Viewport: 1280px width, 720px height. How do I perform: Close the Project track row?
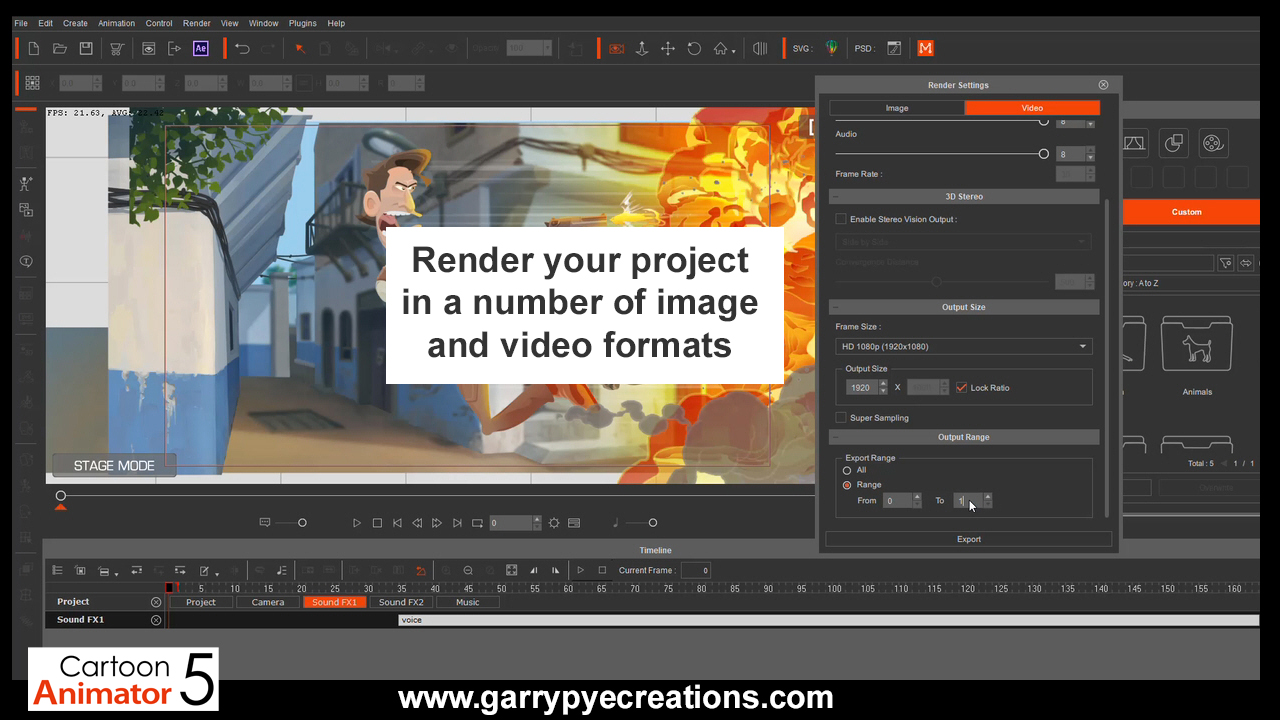(156, 602)
